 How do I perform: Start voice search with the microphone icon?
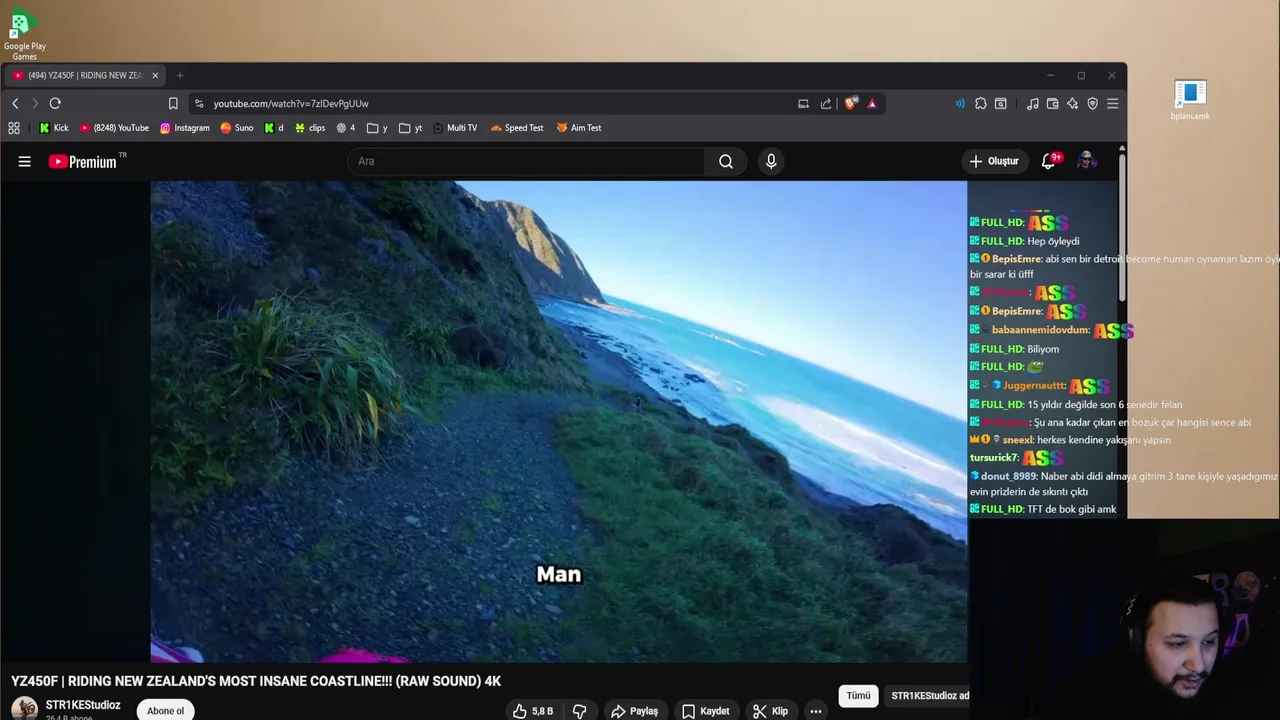[771, 161]
